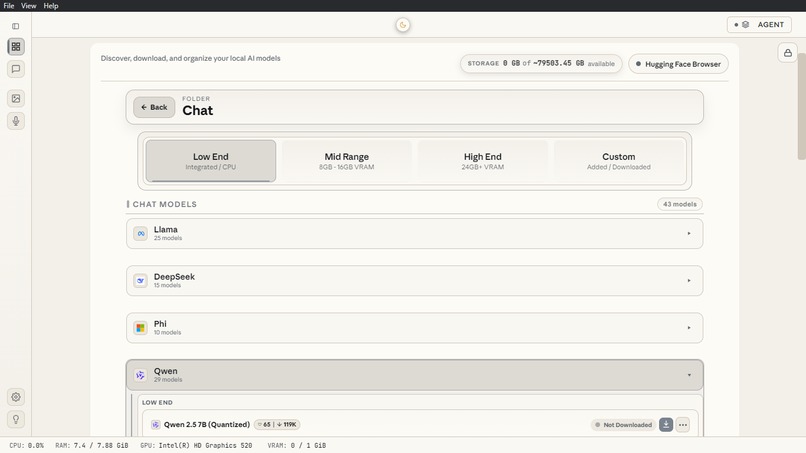The height and width of the screenshot is (453, 806).
Task: Click the LOW END section label
Action: pyautogui.click(x=157, y=403)
